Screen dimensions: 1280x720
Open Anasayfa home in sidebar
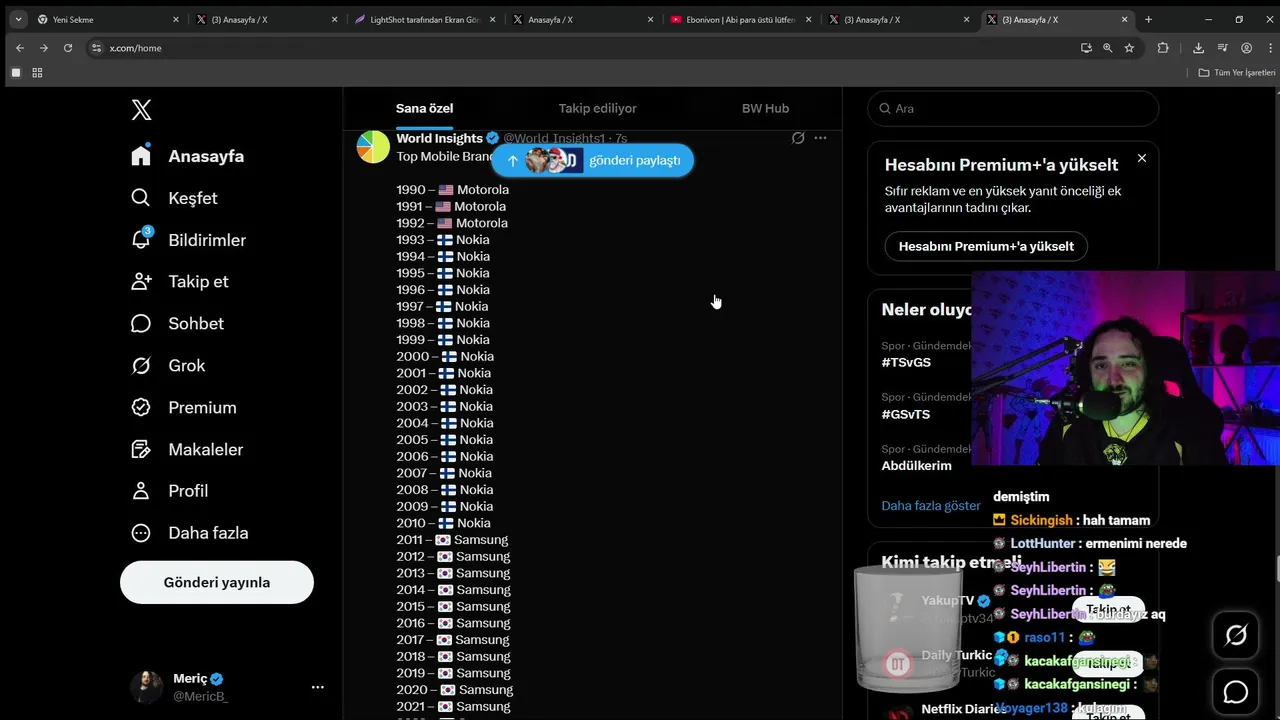click(188, 156)
